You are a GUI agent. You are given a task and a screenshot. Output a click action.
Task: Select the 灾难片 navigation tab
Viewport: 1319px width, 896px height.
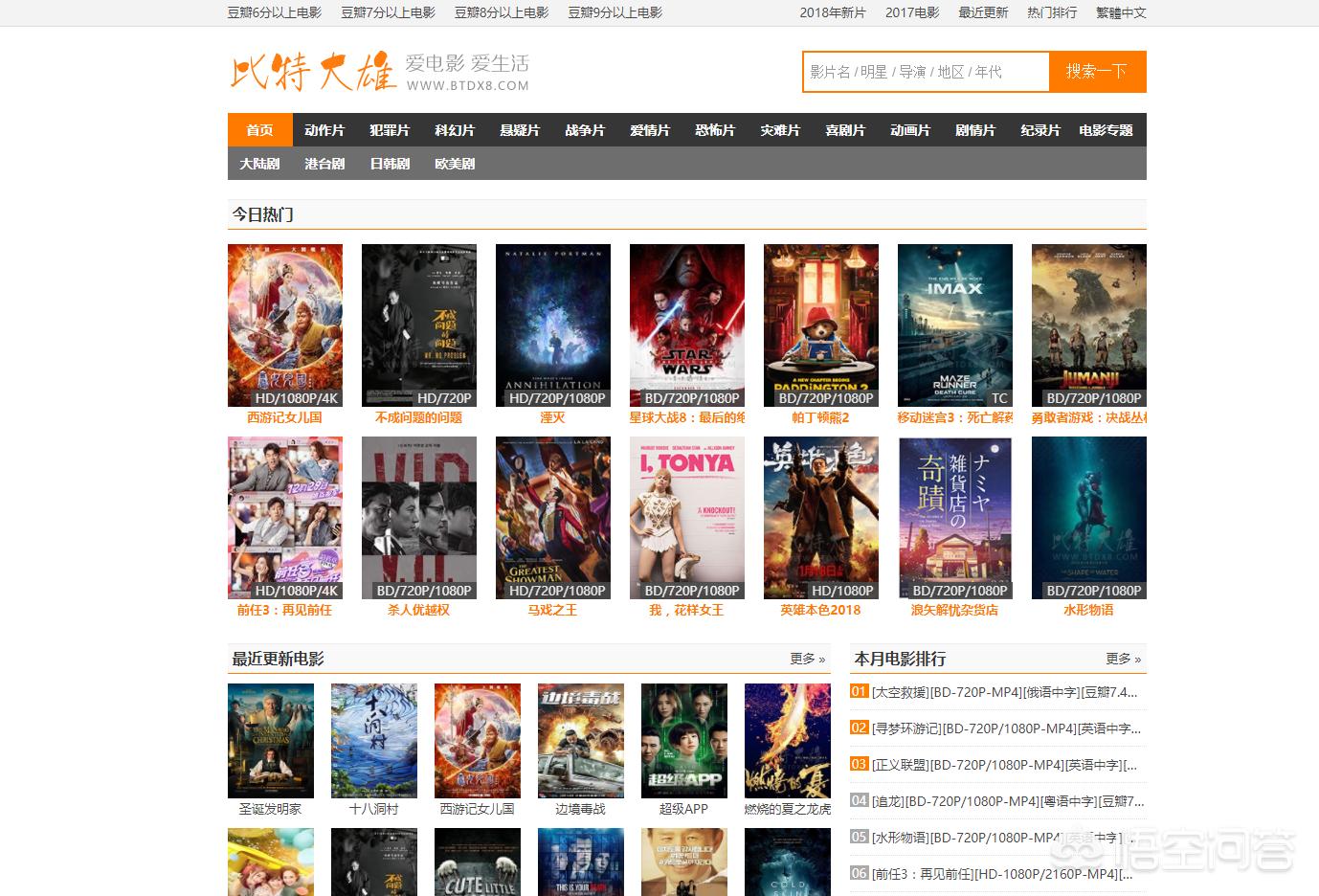coord(780,130)
